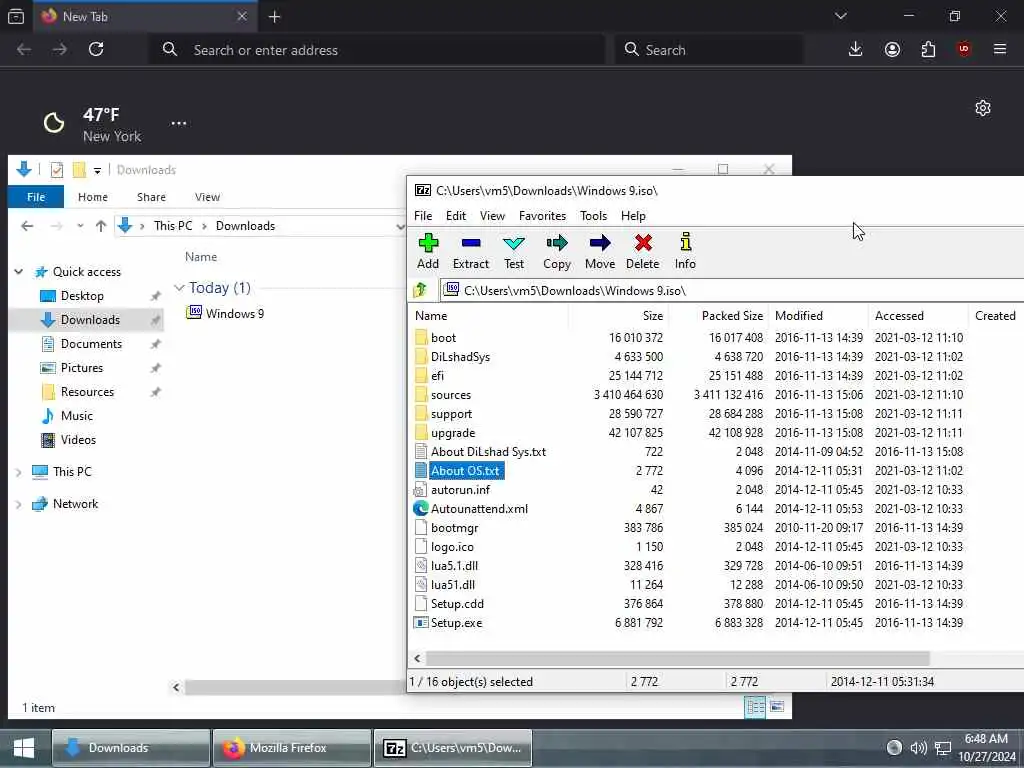The height and width of the screenshot is (768, 1024).
Task: Open Firefox downloads panel
Action: tap(856, 49)
